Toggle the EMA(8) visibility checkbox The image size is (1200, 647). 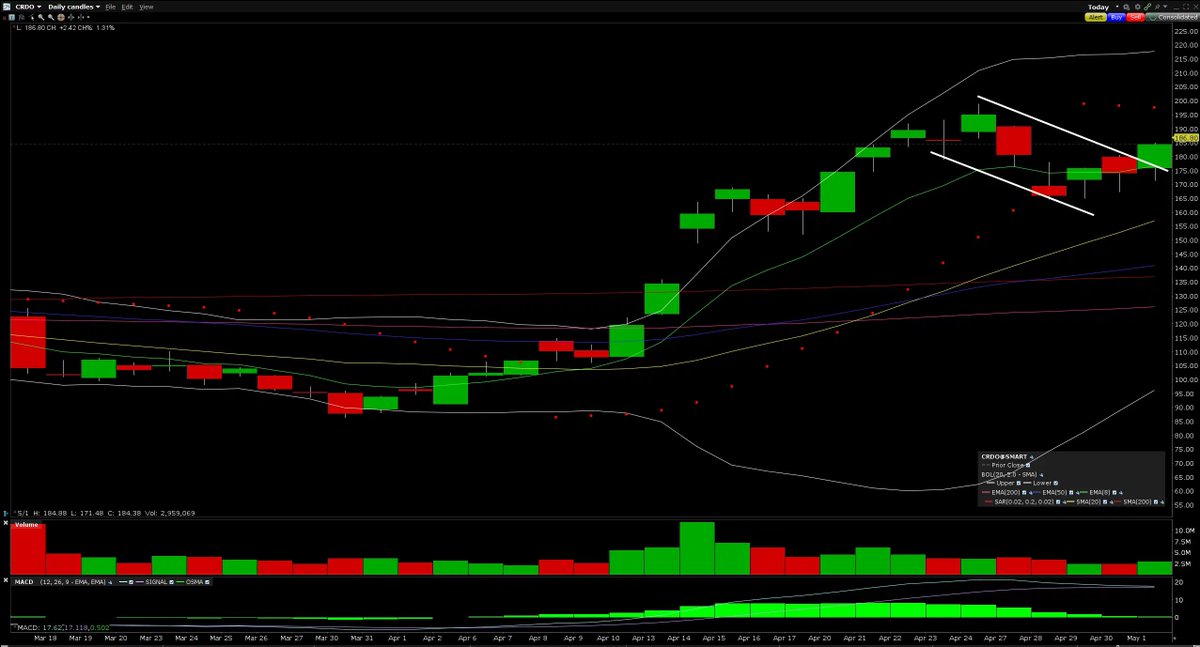click(x=1114, y=492)
